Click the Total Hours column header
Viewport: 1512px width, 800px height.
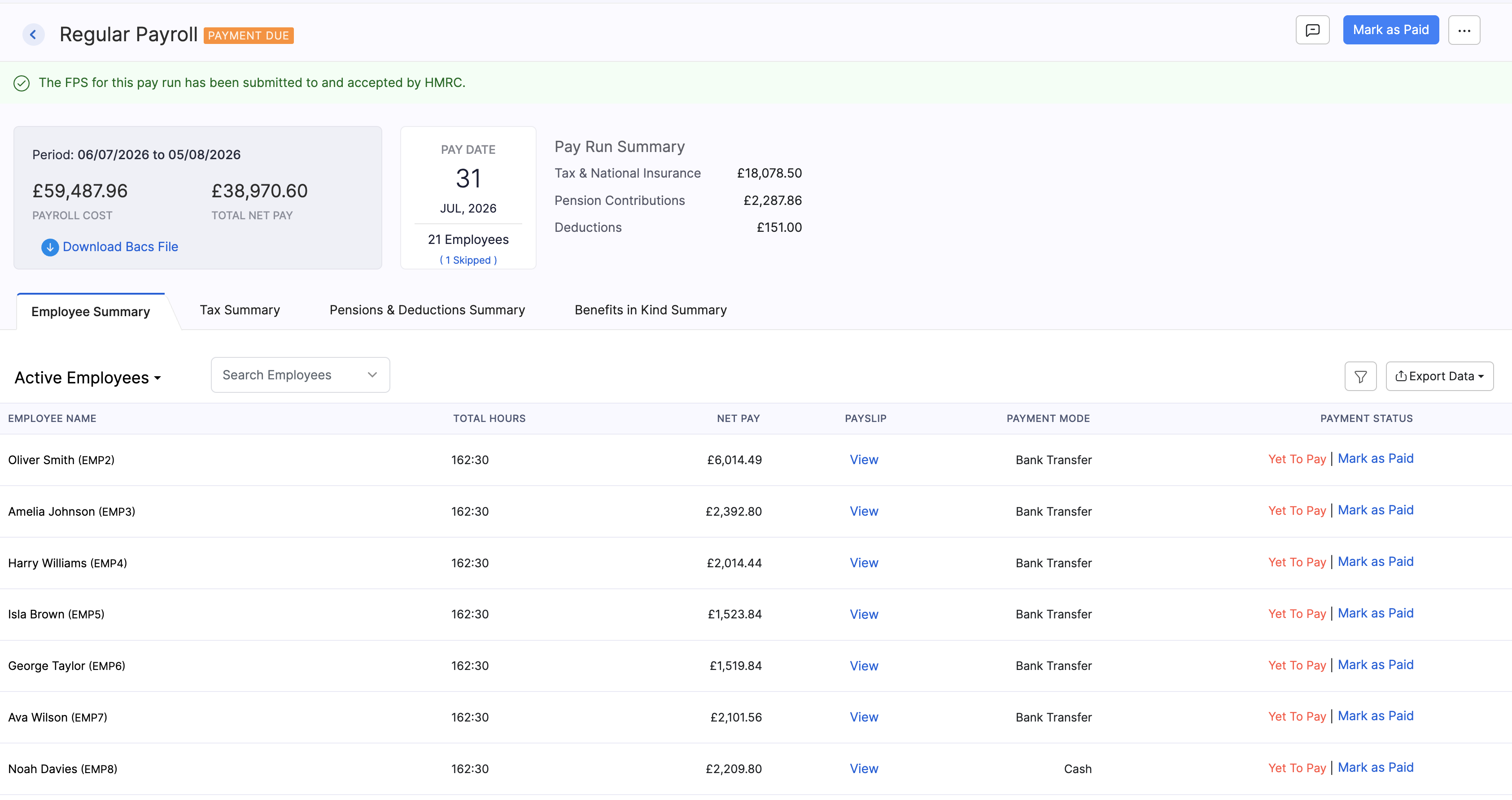click(x=489, y=419)
